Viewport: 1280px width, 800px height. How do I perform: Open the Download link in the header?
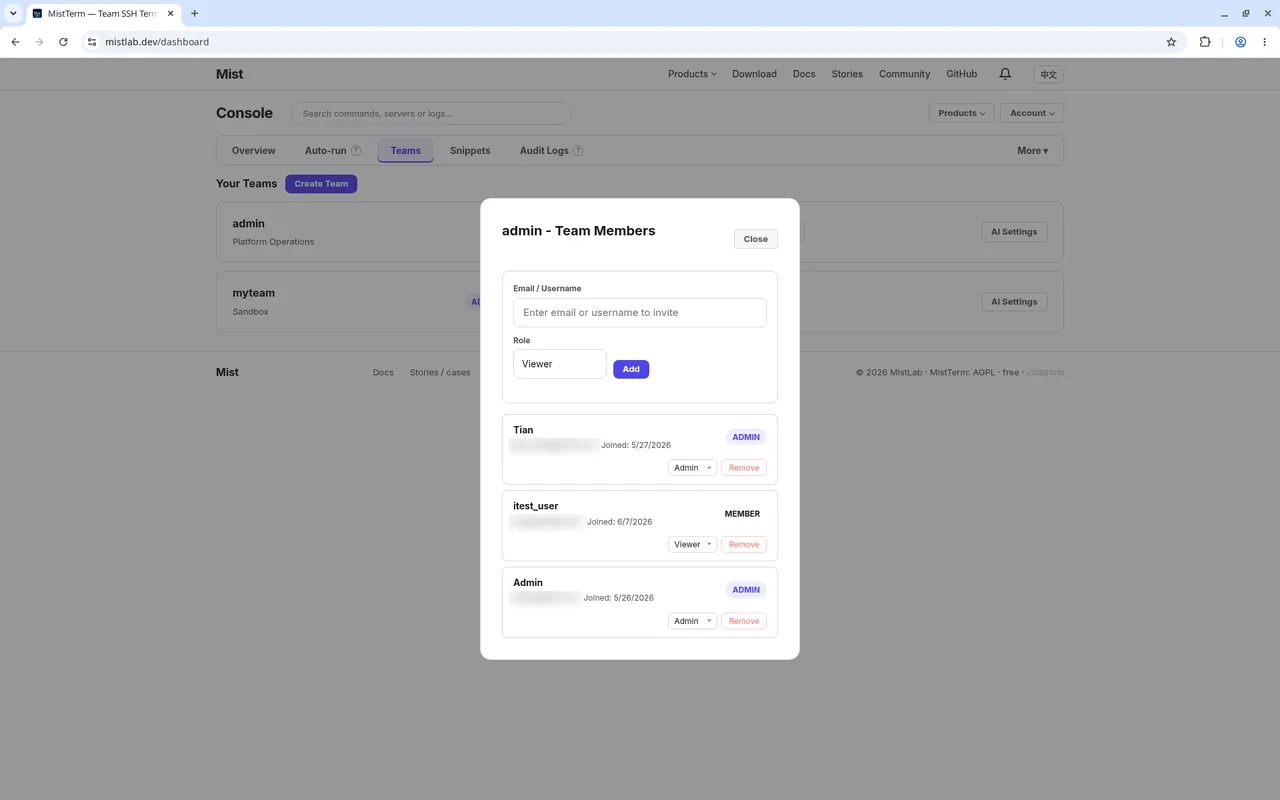click(x=754, y=74)
